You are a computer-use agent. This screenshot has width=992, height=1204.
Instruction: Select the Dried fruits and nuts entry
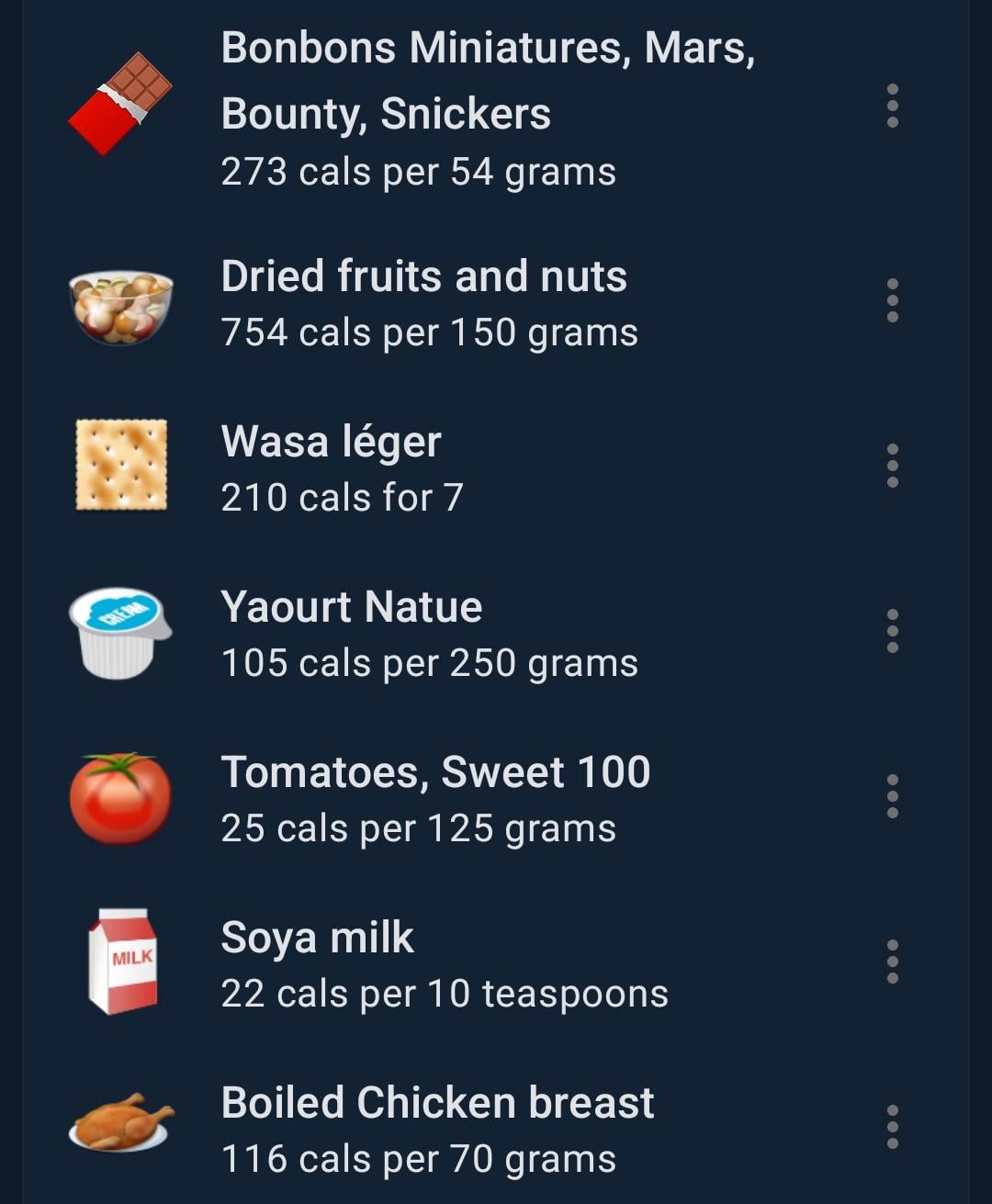[x=496, y=303]
